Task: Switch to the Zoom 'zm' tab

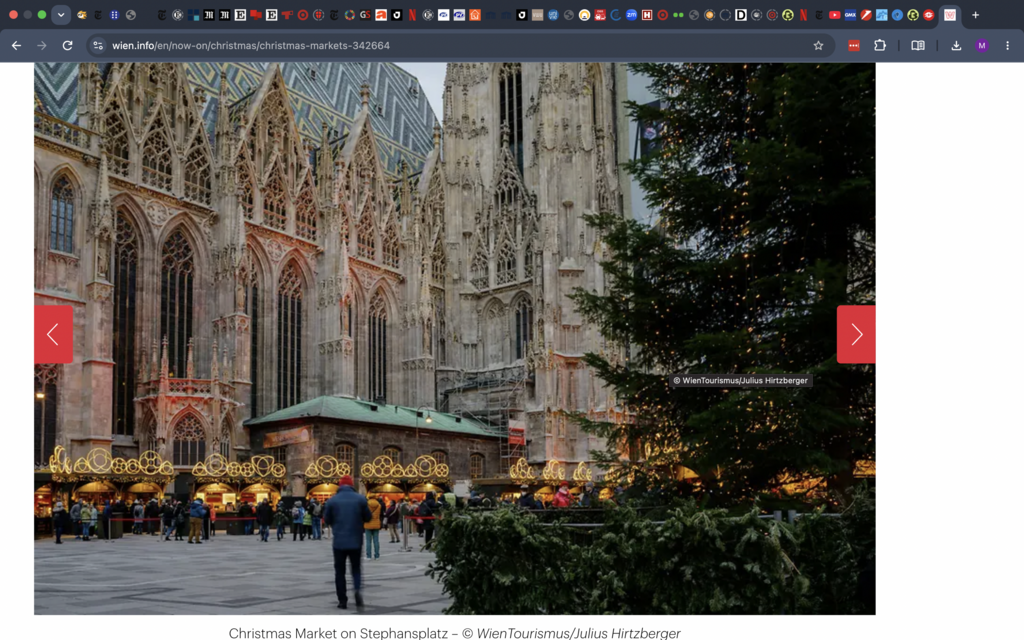Action: click(x=632, y=15)
